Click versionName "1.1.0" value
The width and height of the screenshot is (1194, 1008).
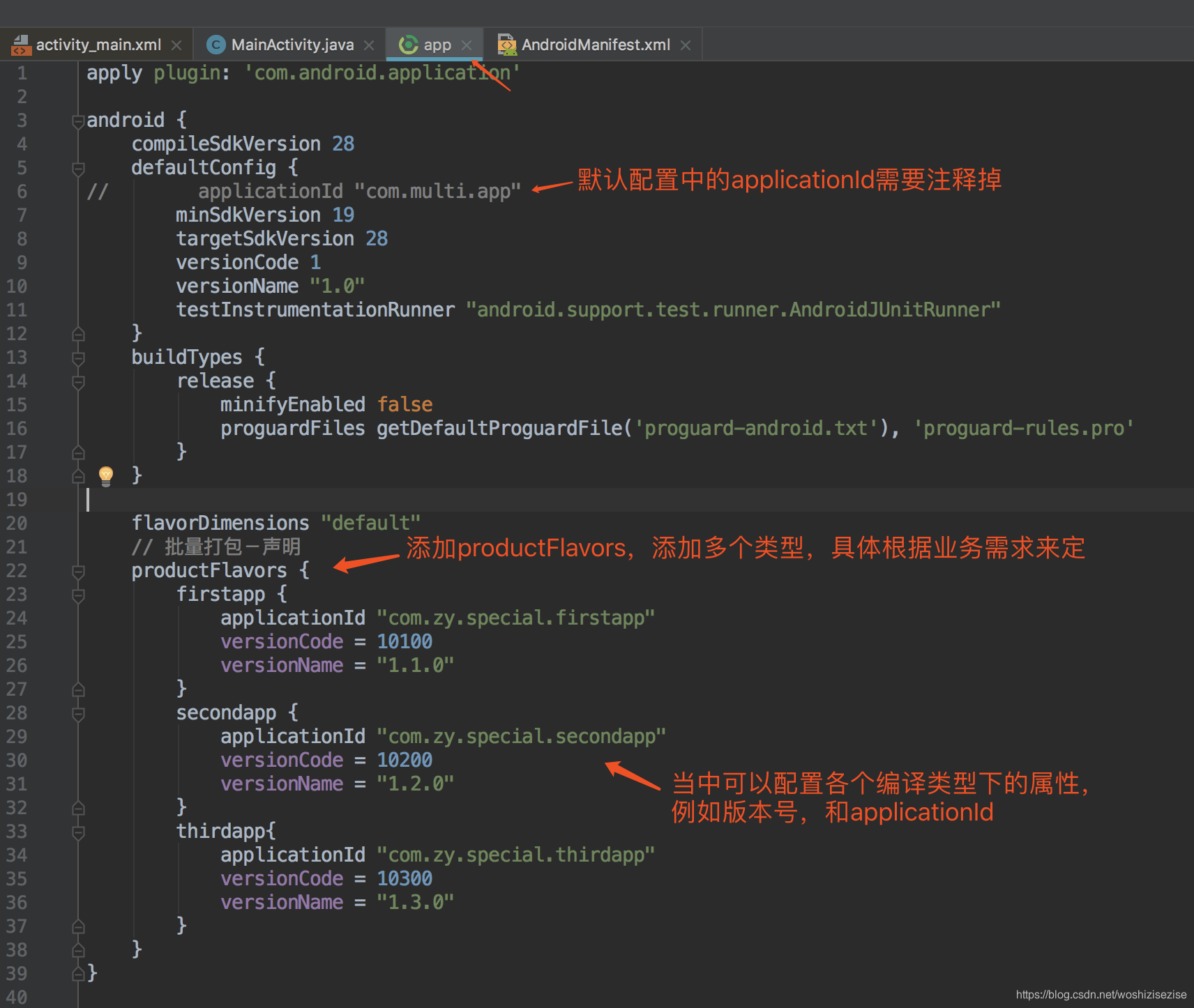click(416, 665)
